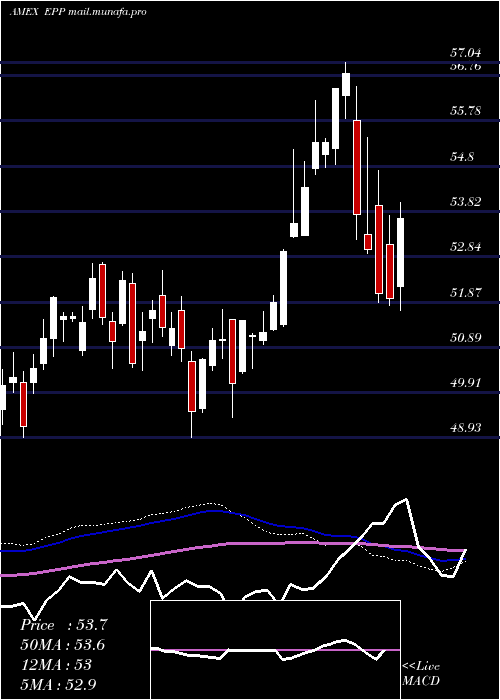Image resolution: width=500 pixels, height=700 pixels.
Task: Click the 'Price : 53.7' readout
Action: coord(64,625)
